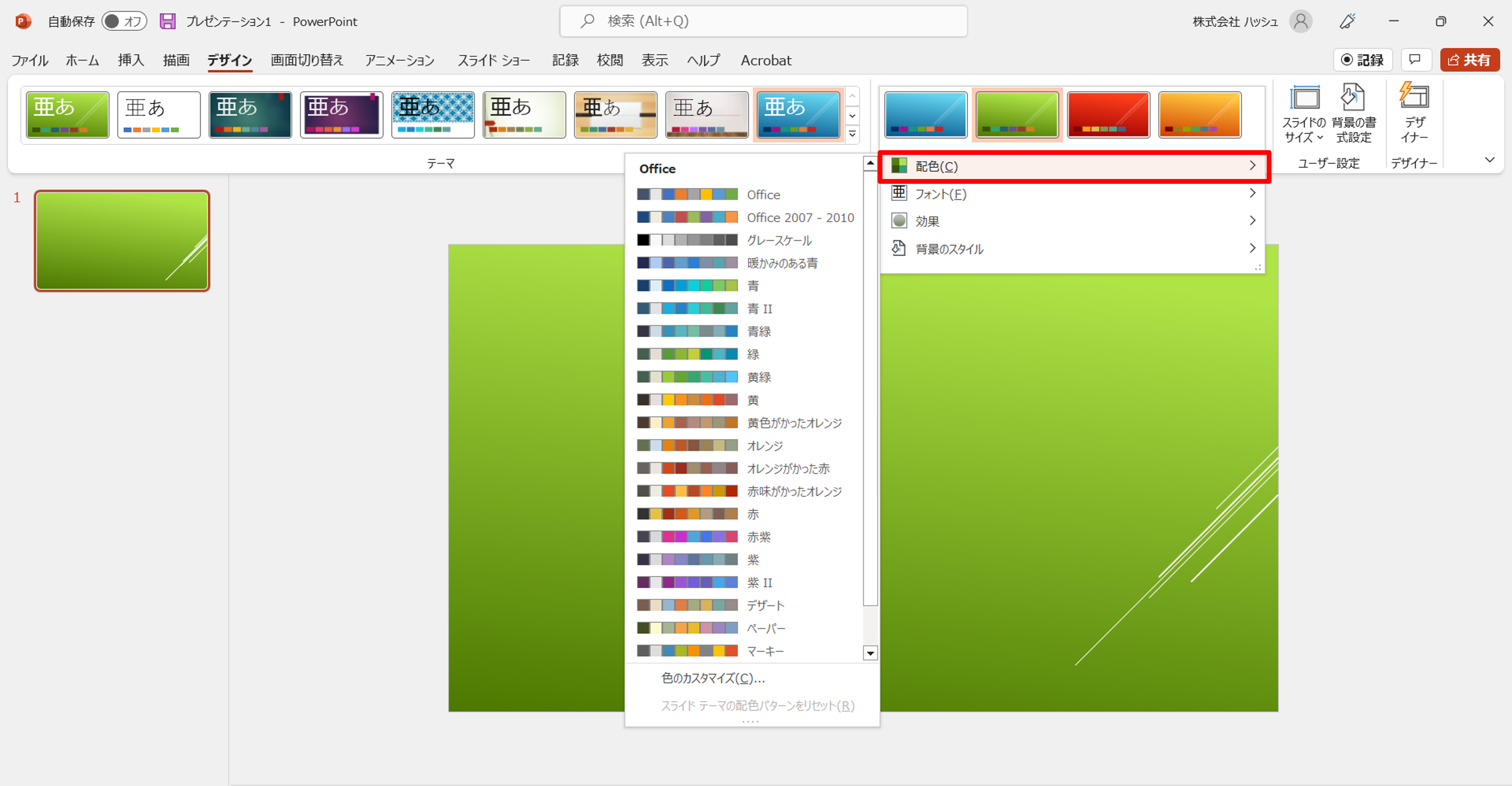Select slide 1 thumbnail in the panel
Screen dimensions: 1512x786
click(122, 241)
